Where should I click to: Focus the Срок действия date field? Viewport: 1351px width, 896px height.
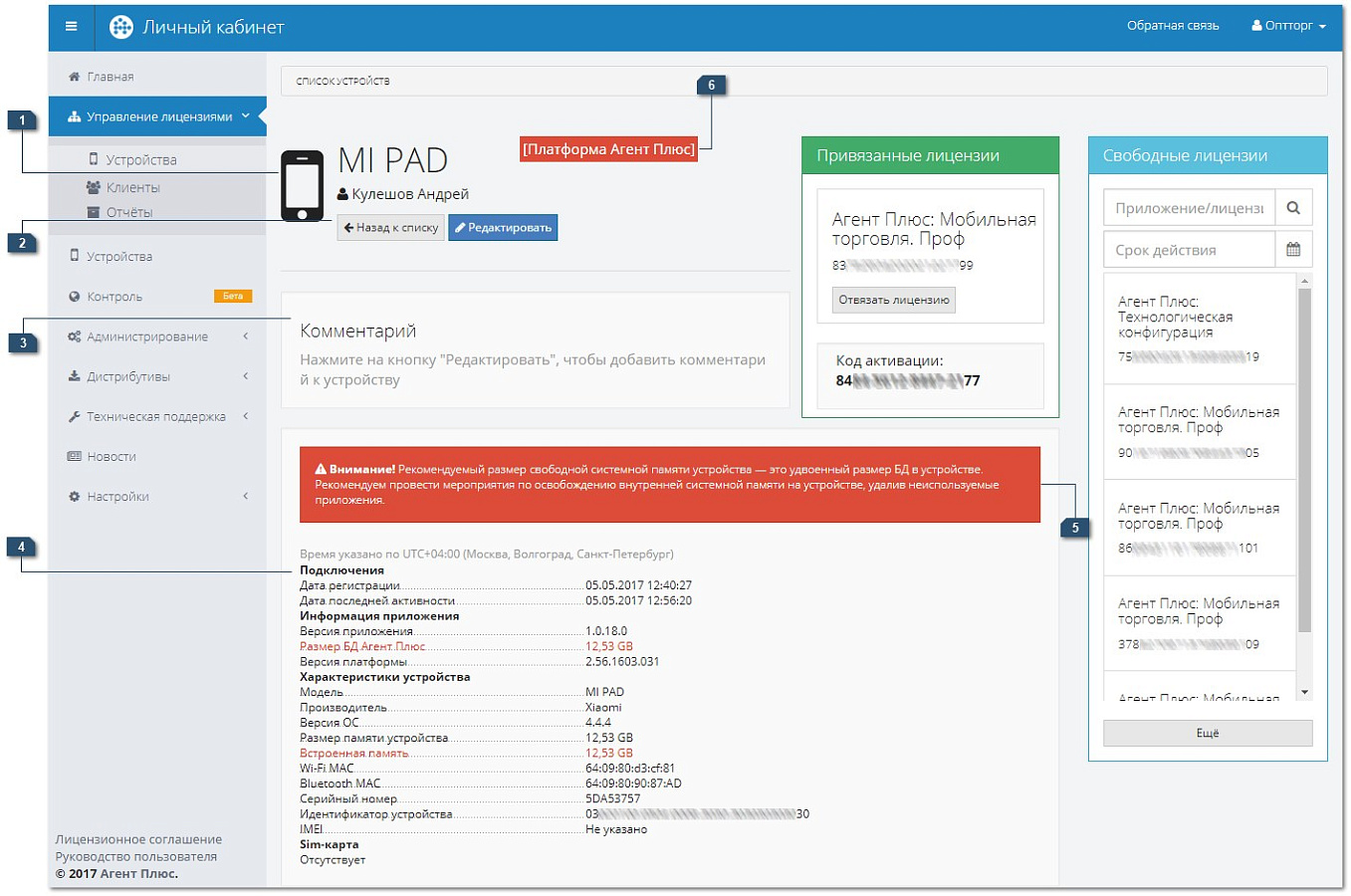pyautogui.click(x=1189, y=250)
